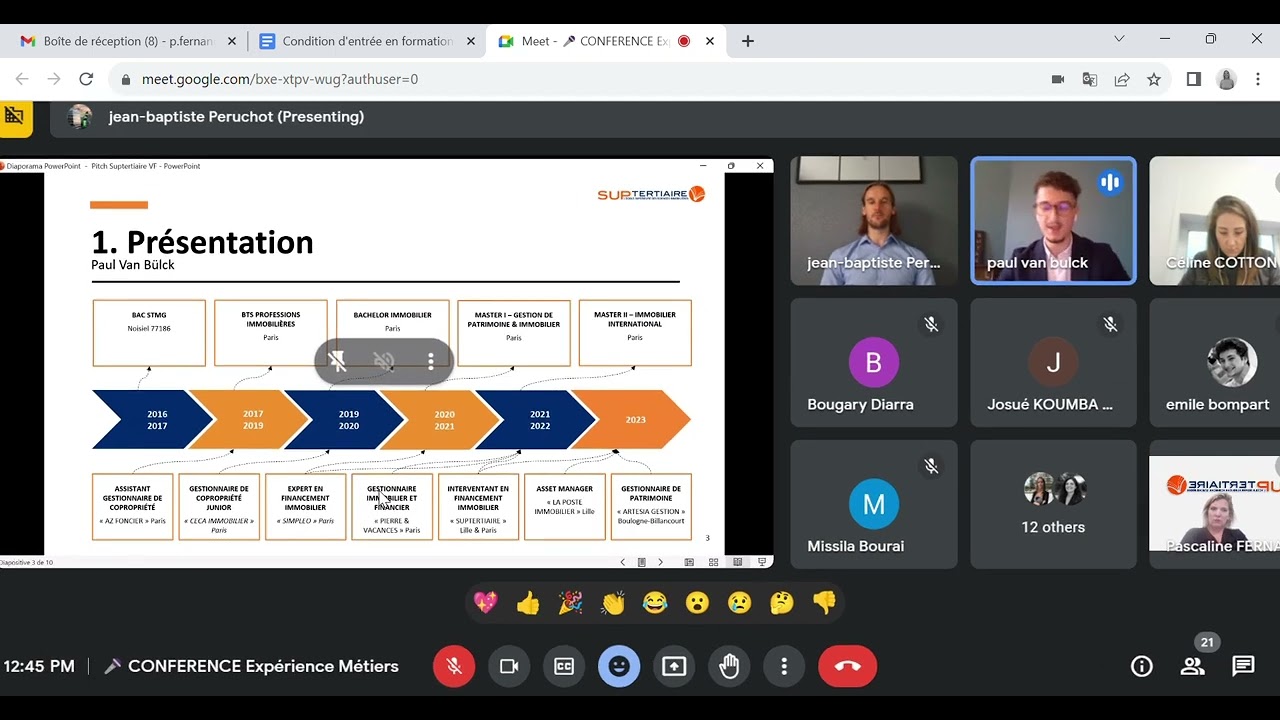Image resolution: width=1280 pixels, height=720 pixels.
Task: Go to next slide in PowerPoint
Action: [x=660, y=562]
